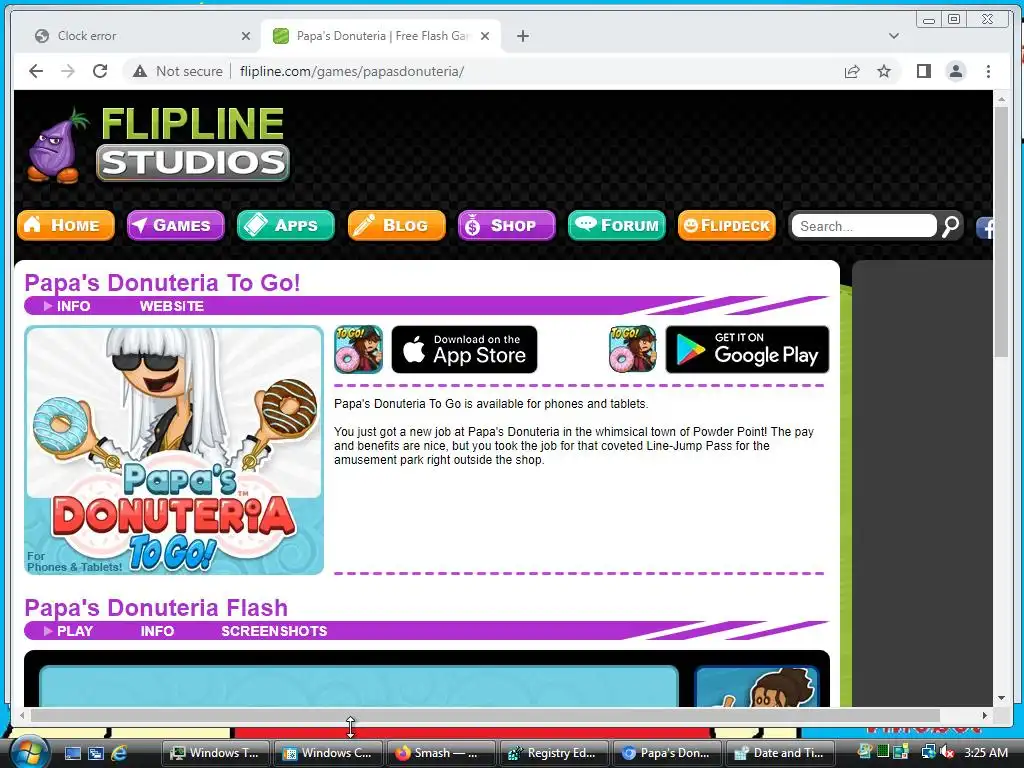This screenshot has height=768, width=1024.
Task: Click the Papa's Donuteria Flash heading
Action: pyautogui.click(x=156, y=608)
